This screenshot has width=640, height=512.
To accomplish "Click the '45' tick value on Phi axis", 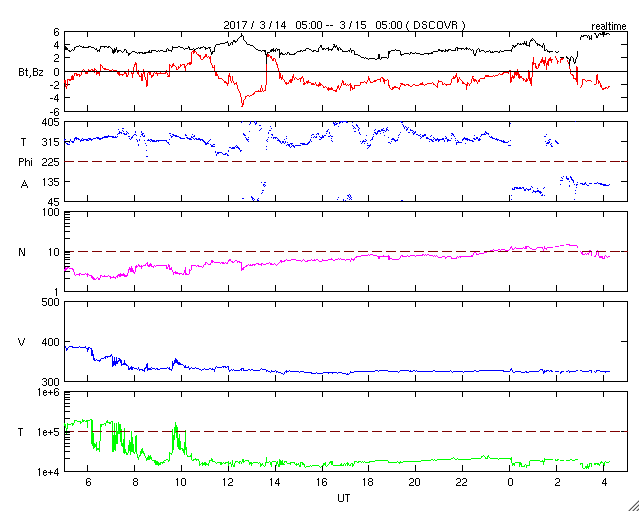I will point(53,202).
